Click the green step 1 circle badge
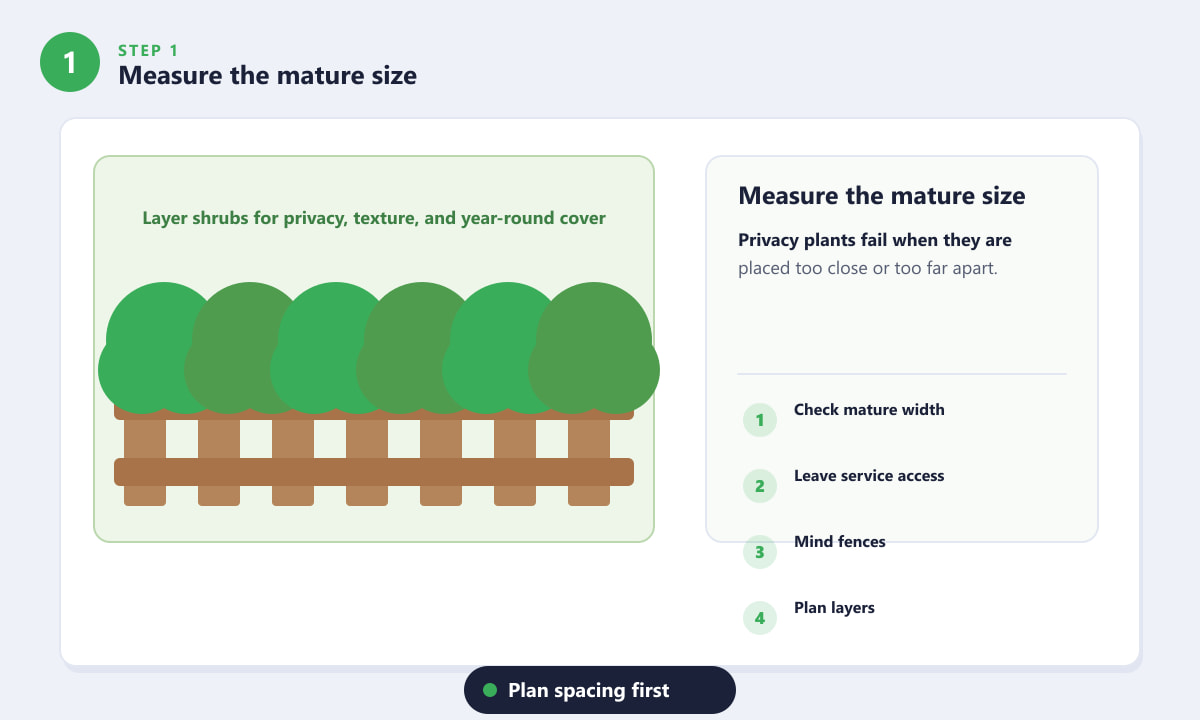Screen dimensions: 1200x720 tap(69, 62)
